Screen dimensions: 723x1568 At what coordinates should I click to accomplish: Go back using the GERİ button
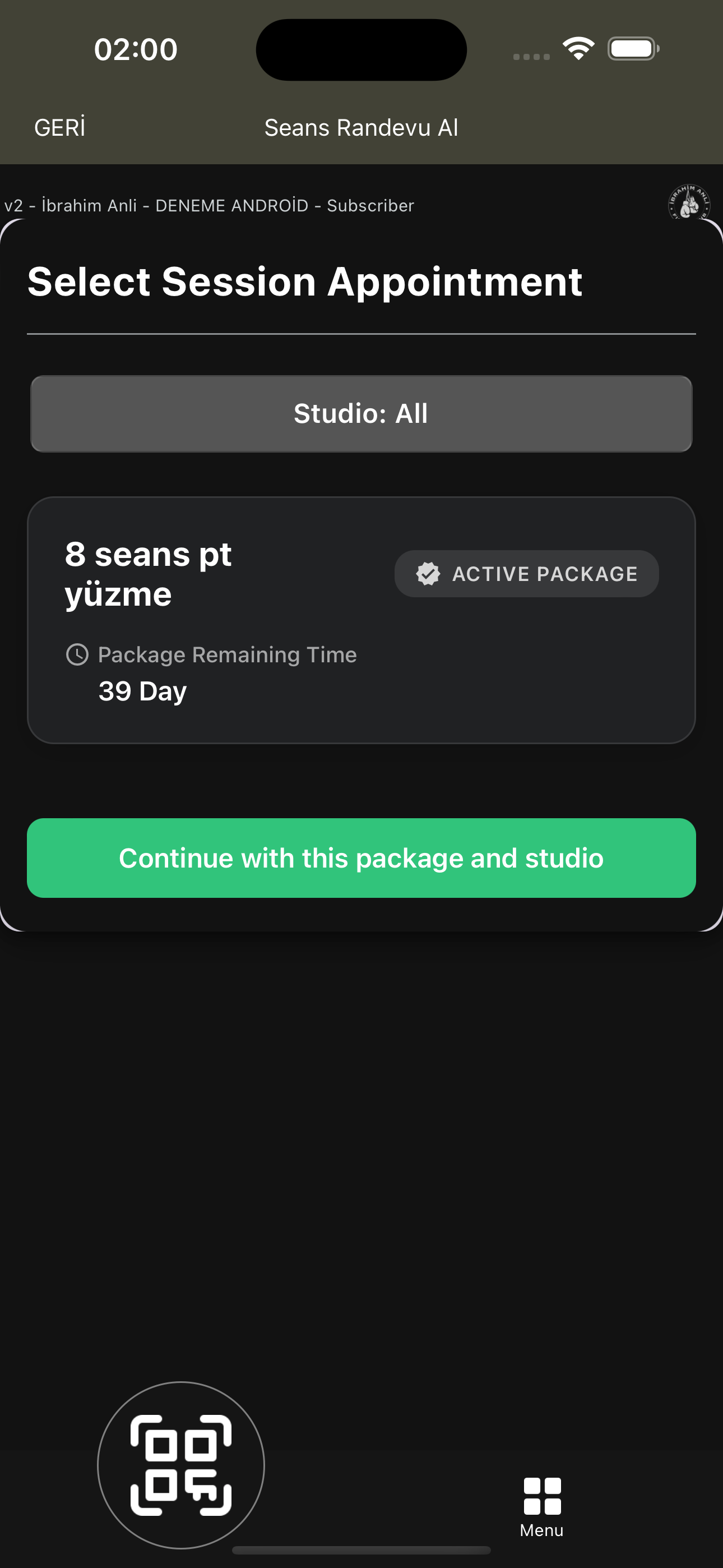pos(59,127)
